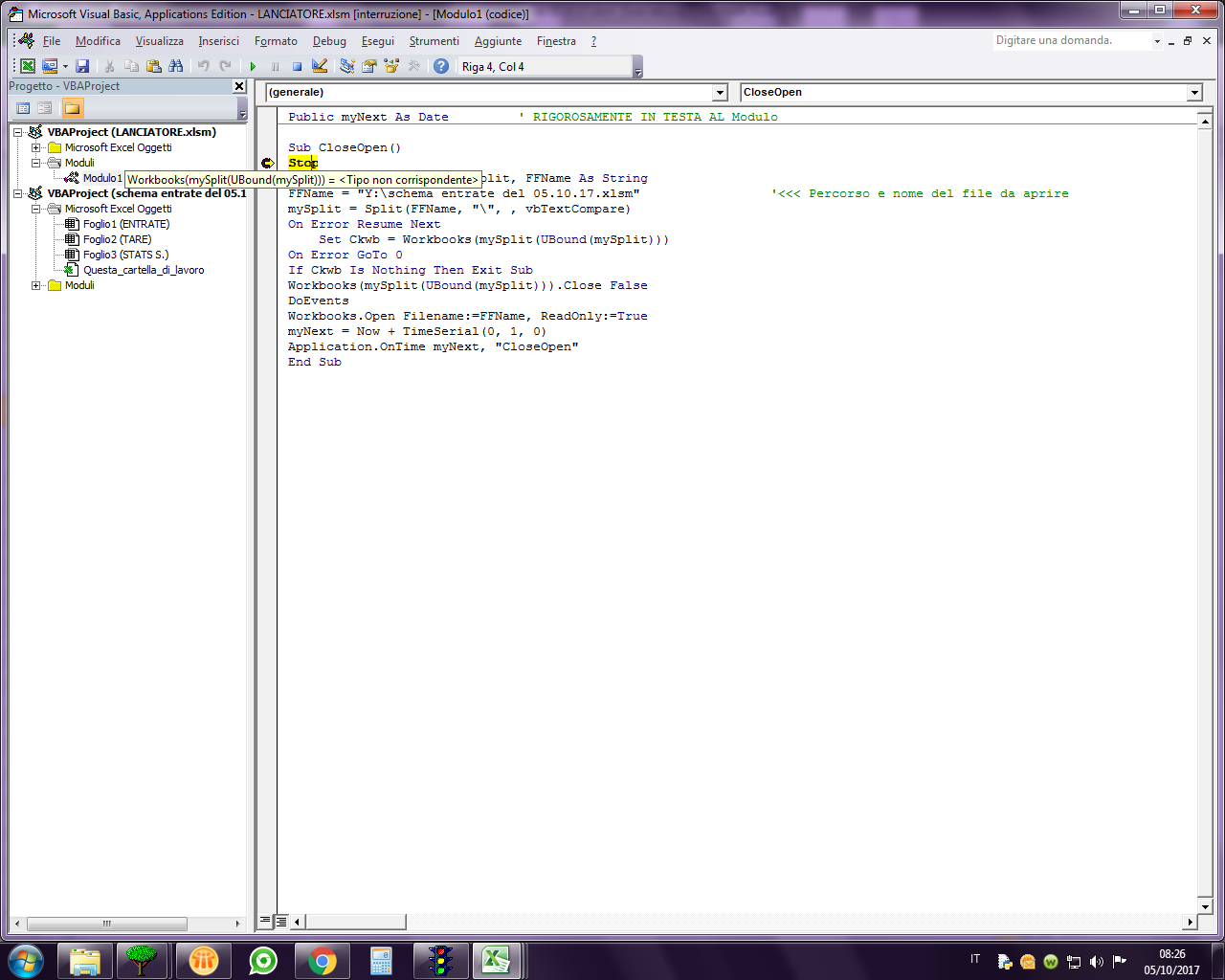Expand Microsoft Excel Oggetti under LANCIATORE
The width and height of the screenshot is (1225, 980).
(x=35, y=147)
